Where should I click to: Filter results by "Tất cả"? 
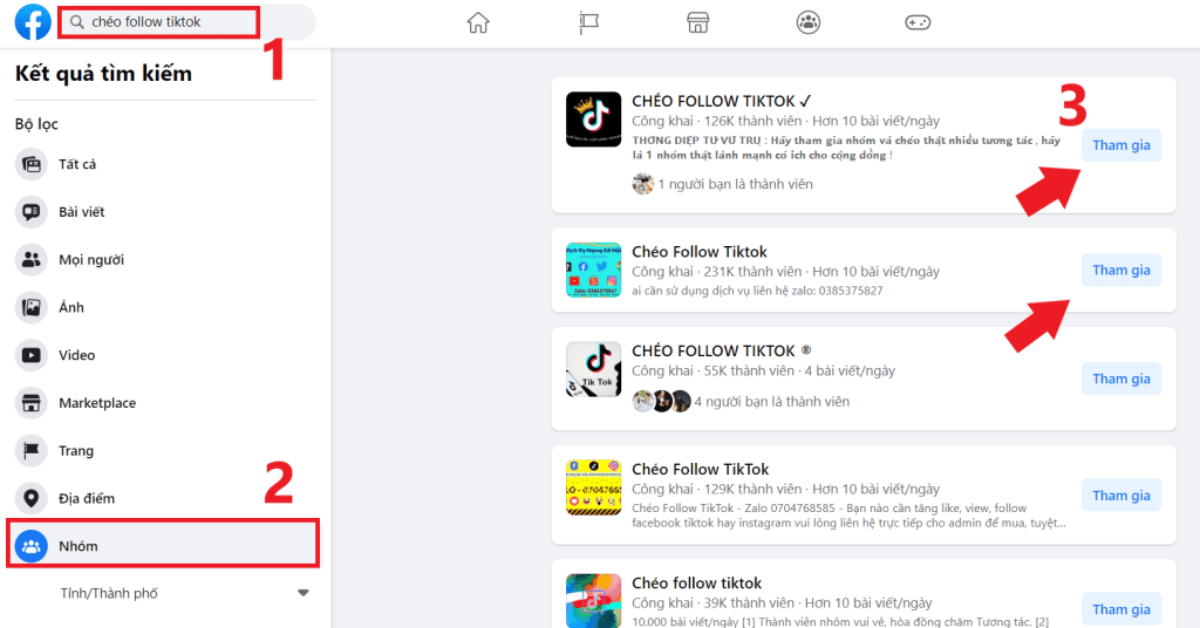77,164
